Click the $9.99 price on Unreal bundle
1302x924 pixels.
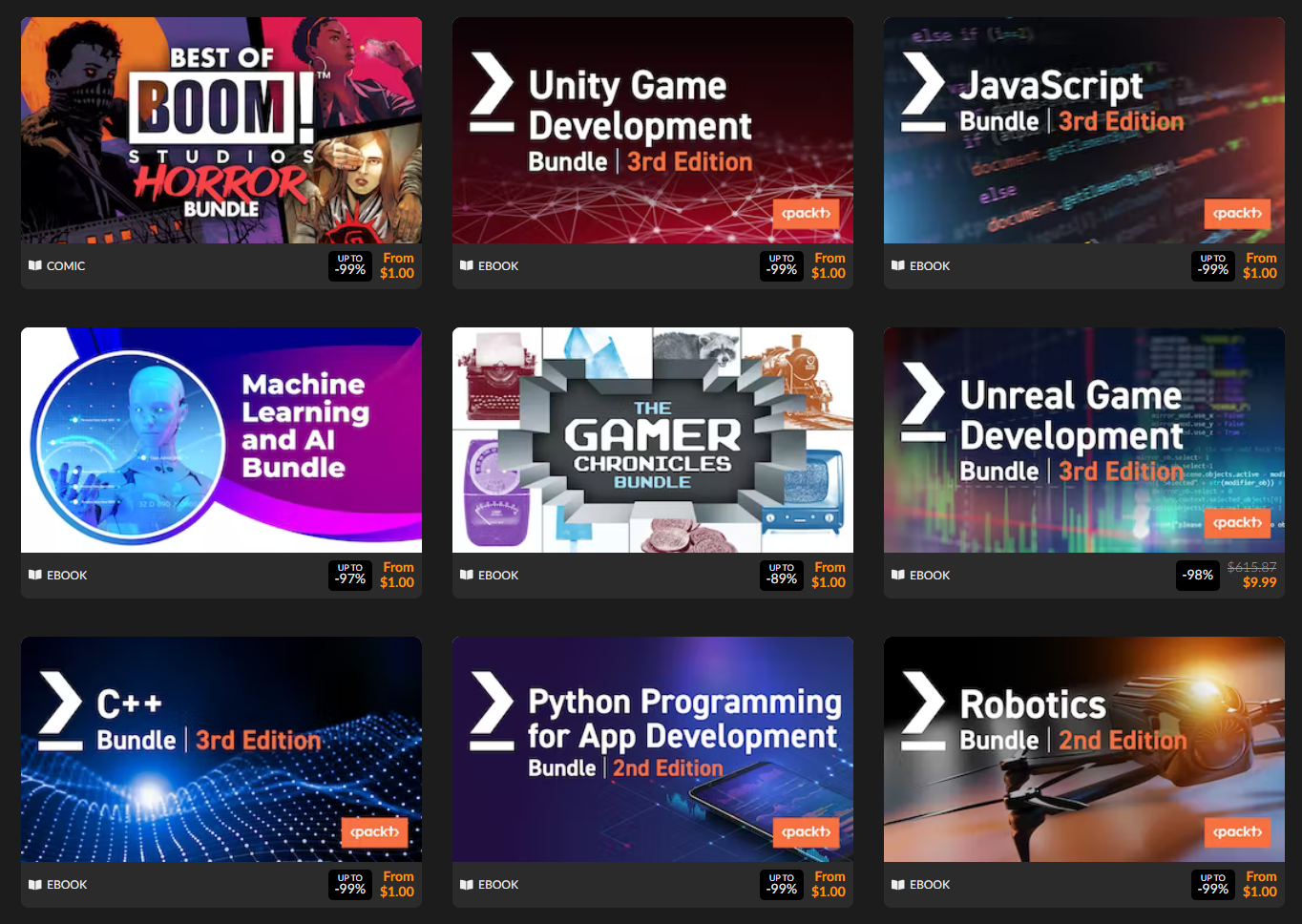tap(1260, 582)
